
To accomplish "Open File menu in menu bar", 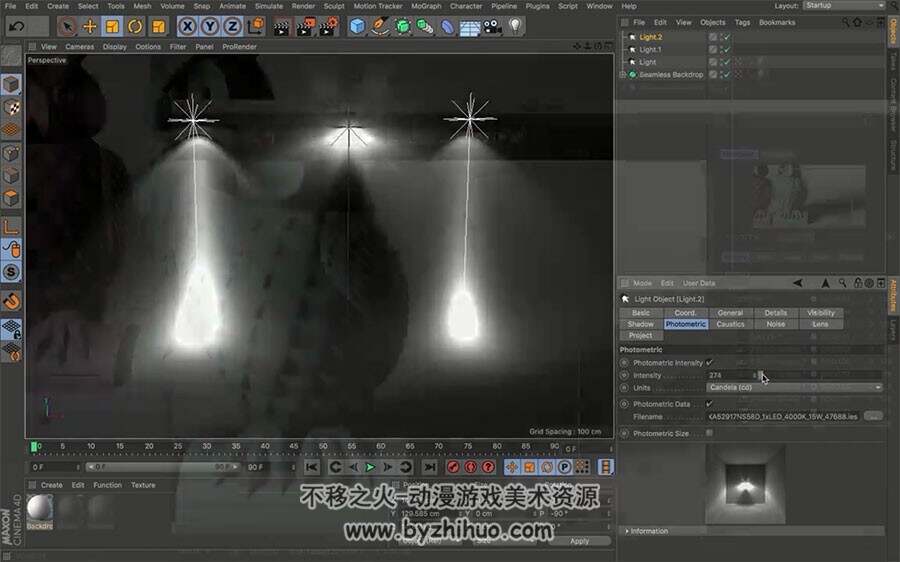I will click(x=10, y=6).
